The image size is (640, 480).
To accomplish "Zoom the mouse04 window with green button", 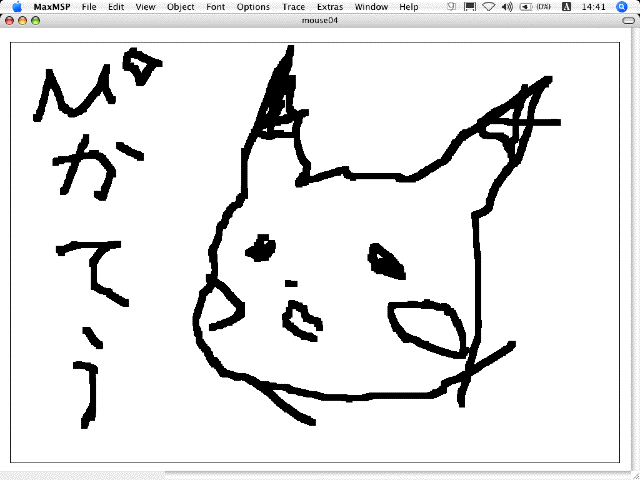I will [x=36, y=20].
